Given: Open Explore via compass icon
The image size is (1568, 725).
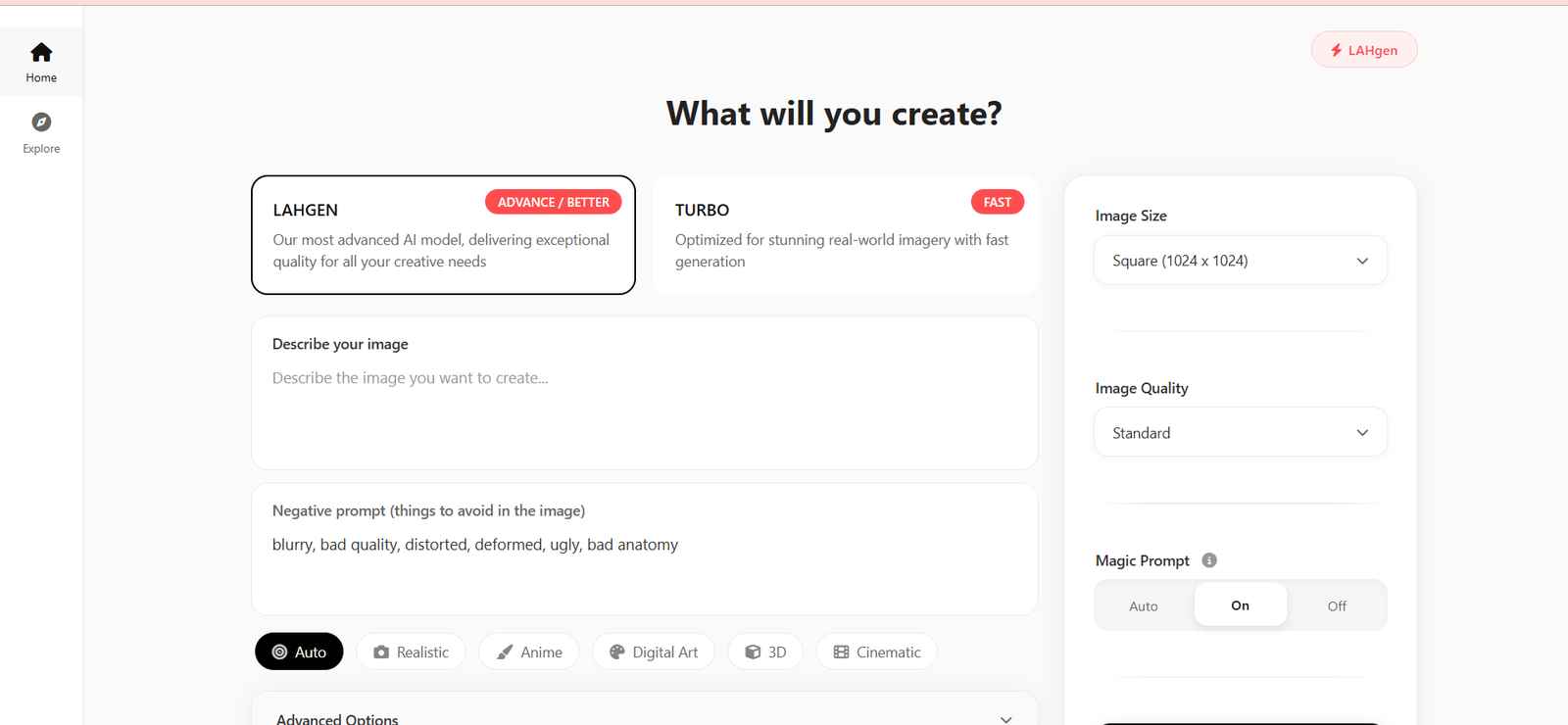Looking at the screenshot, I should click(41, 122).
